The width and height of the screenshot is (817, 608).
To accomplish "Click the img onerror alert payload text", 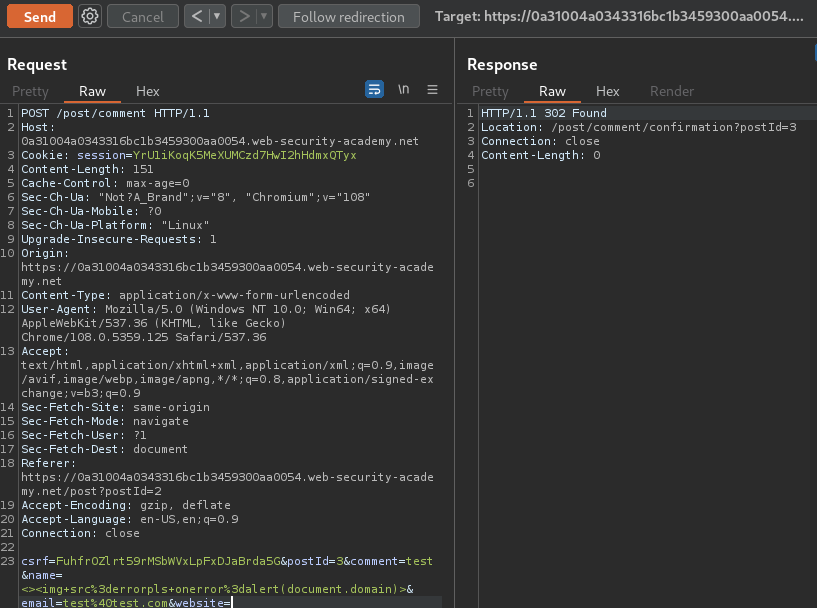I will tap(214, 589).
